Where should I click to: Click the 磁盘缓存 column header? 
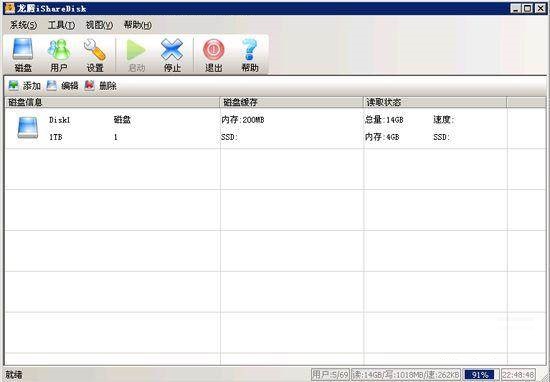(292, 102)
